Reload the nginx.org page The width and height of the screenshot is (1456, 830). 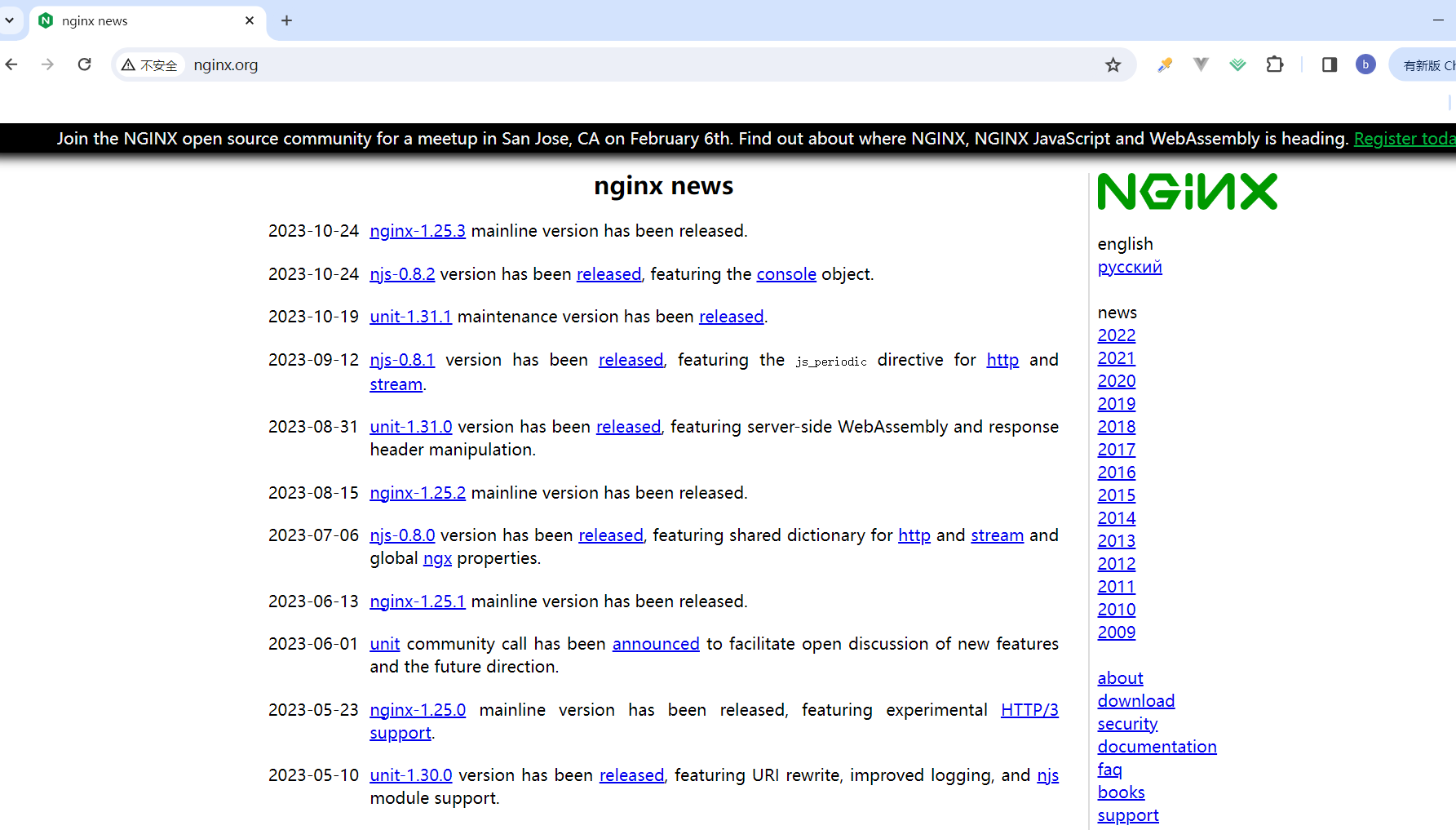(x=84, y=64)
